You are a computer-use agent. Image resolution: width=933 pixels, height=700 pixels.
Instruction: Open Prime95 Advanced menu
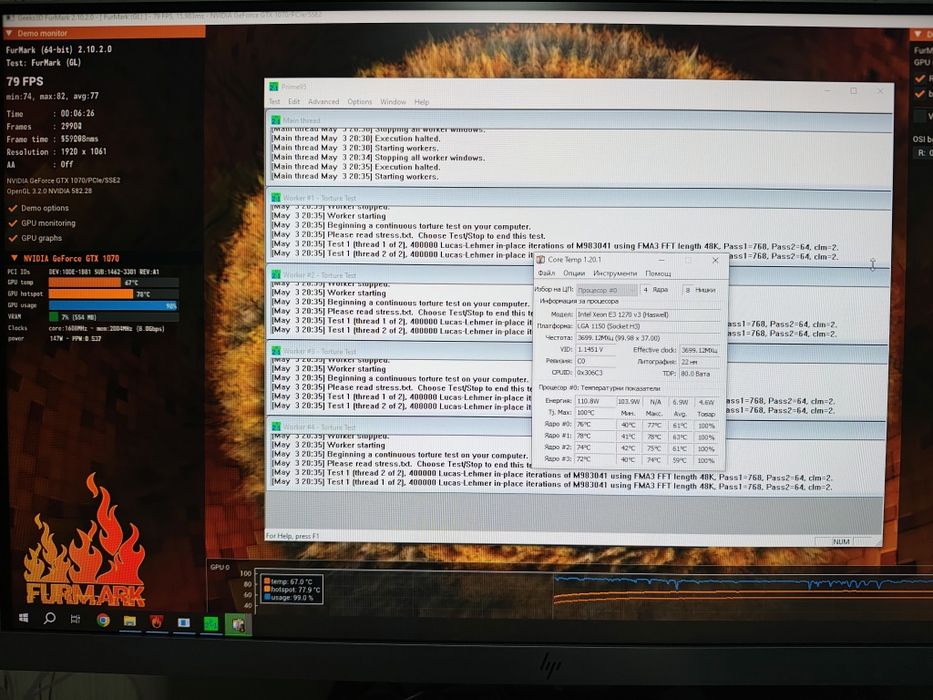tap(323, 102)
